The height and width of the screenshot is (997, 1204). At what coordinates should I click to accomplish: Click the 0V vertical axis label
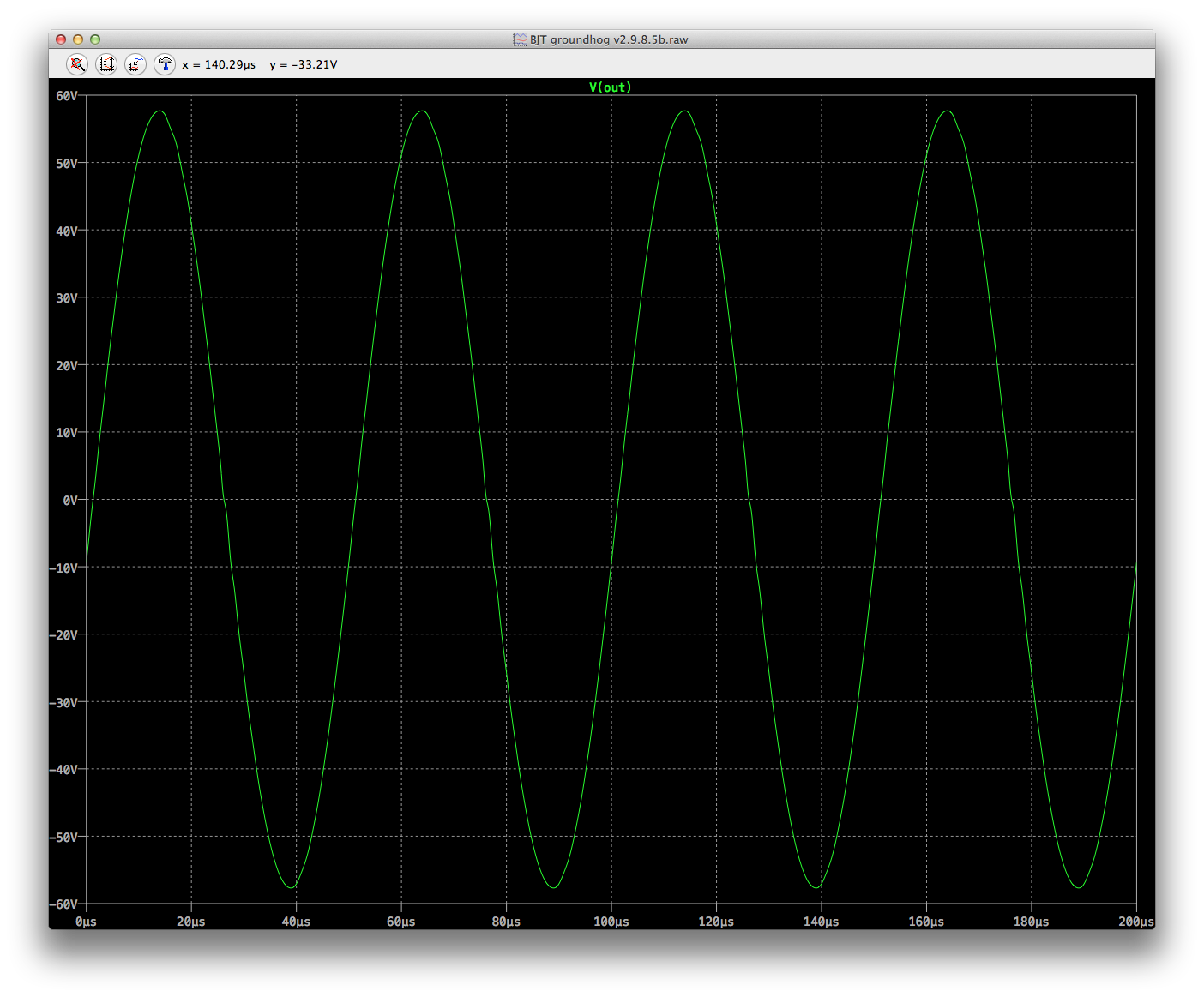[70, 500]
